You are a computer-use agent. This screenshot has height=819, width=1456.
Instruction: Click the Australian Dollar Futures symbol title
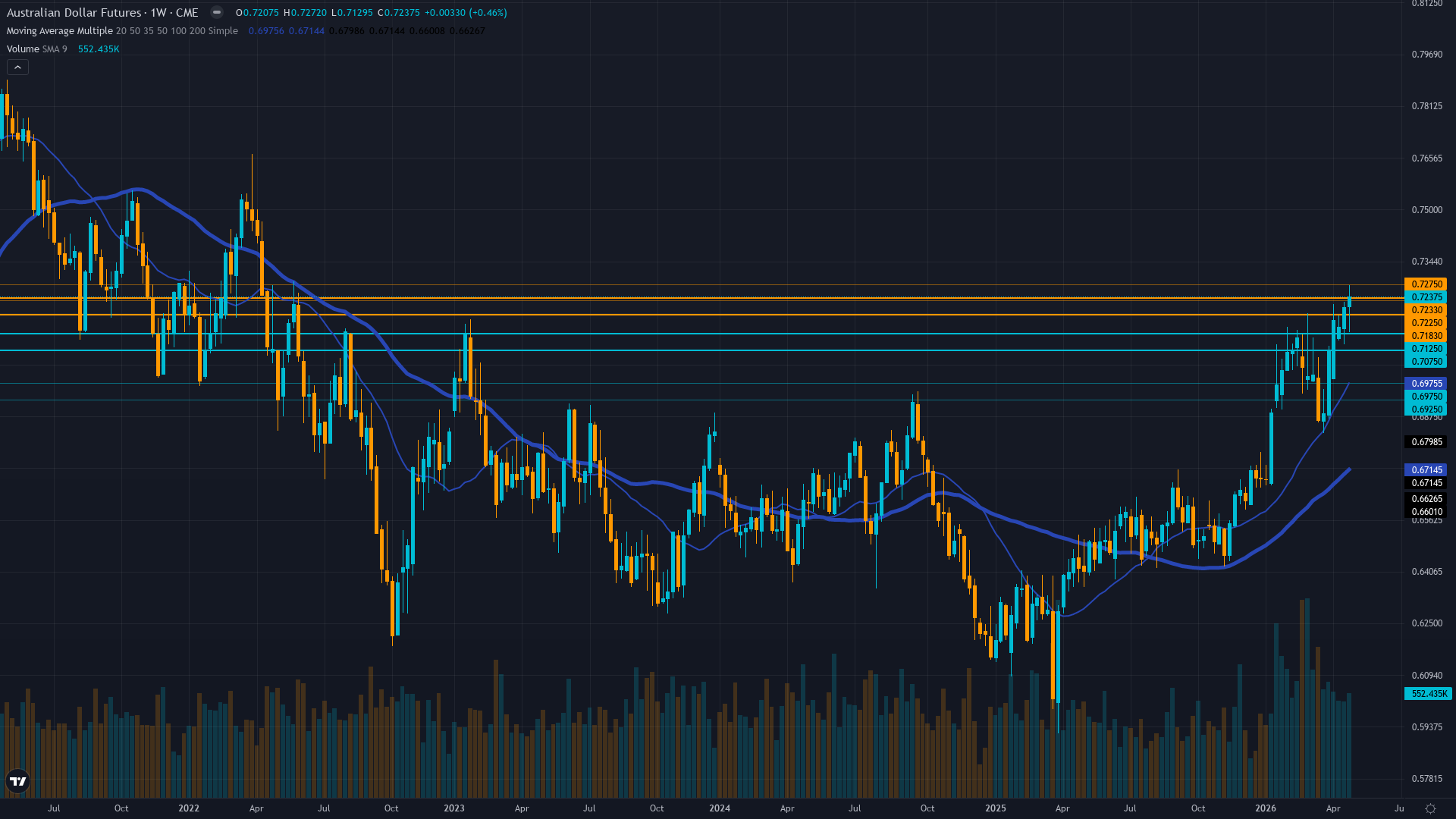point(74,13)
